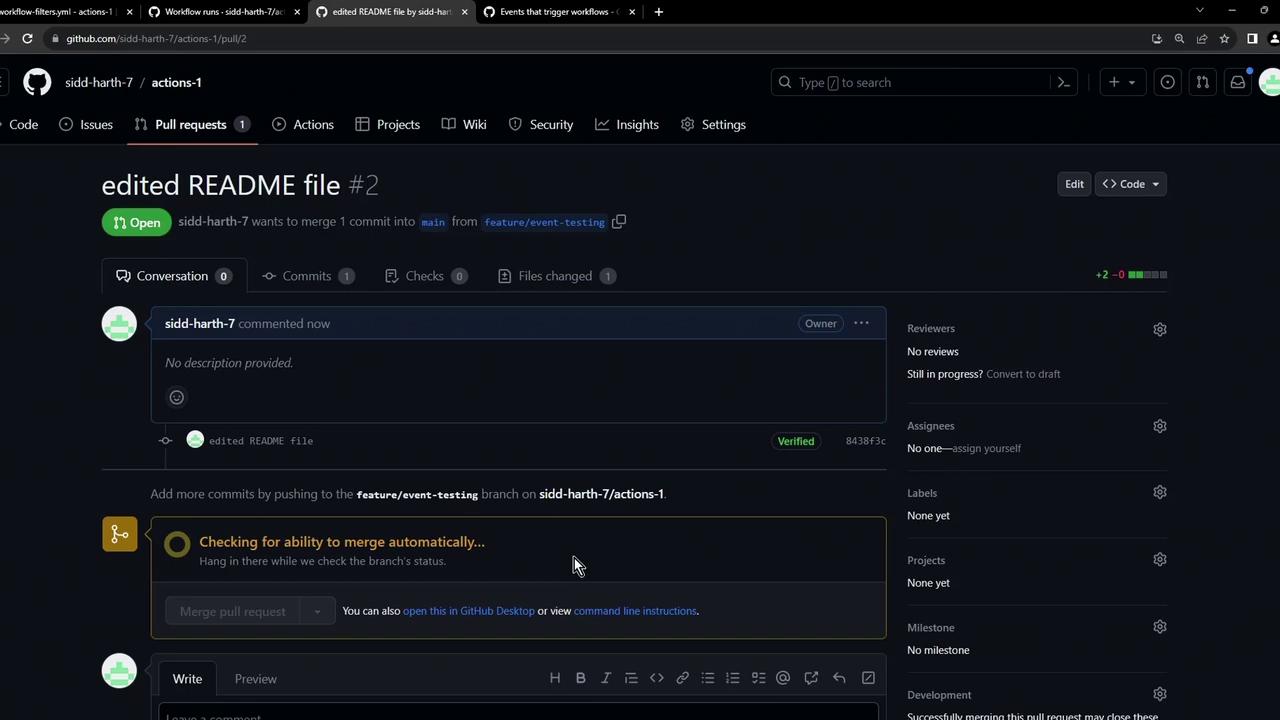Open this in GitHub Desktop link

pyautogui.click(x=468, y=611)
